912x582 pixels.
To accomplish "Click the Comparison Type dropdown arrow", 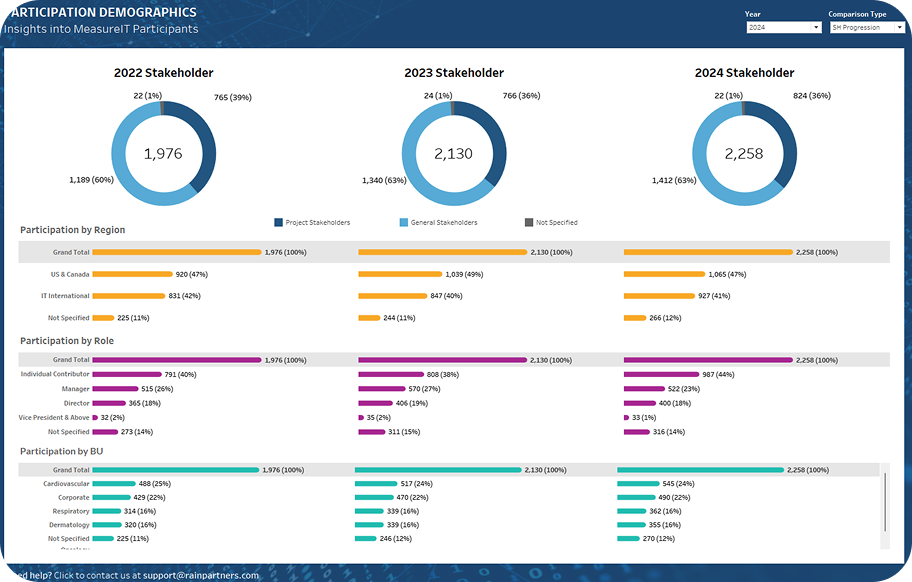I will 900,28.
